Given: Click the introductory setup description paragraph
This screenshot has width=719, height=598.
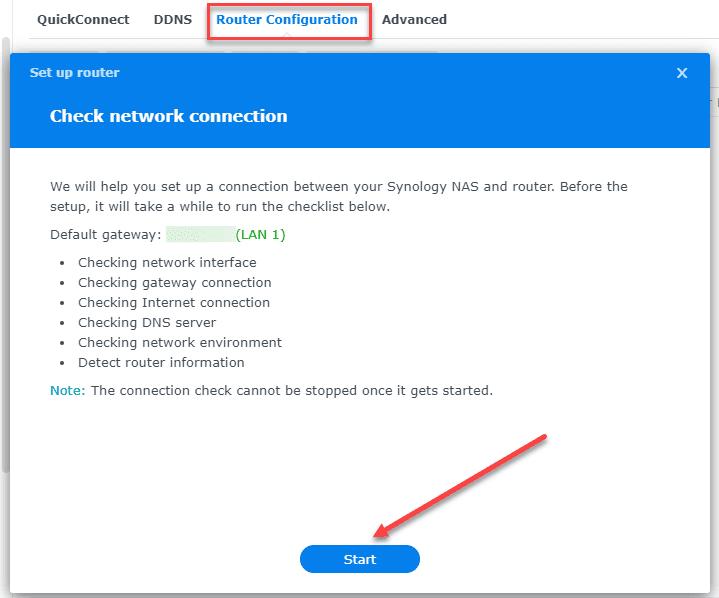Looking at the screenshot, I should (x=339, y=196).
